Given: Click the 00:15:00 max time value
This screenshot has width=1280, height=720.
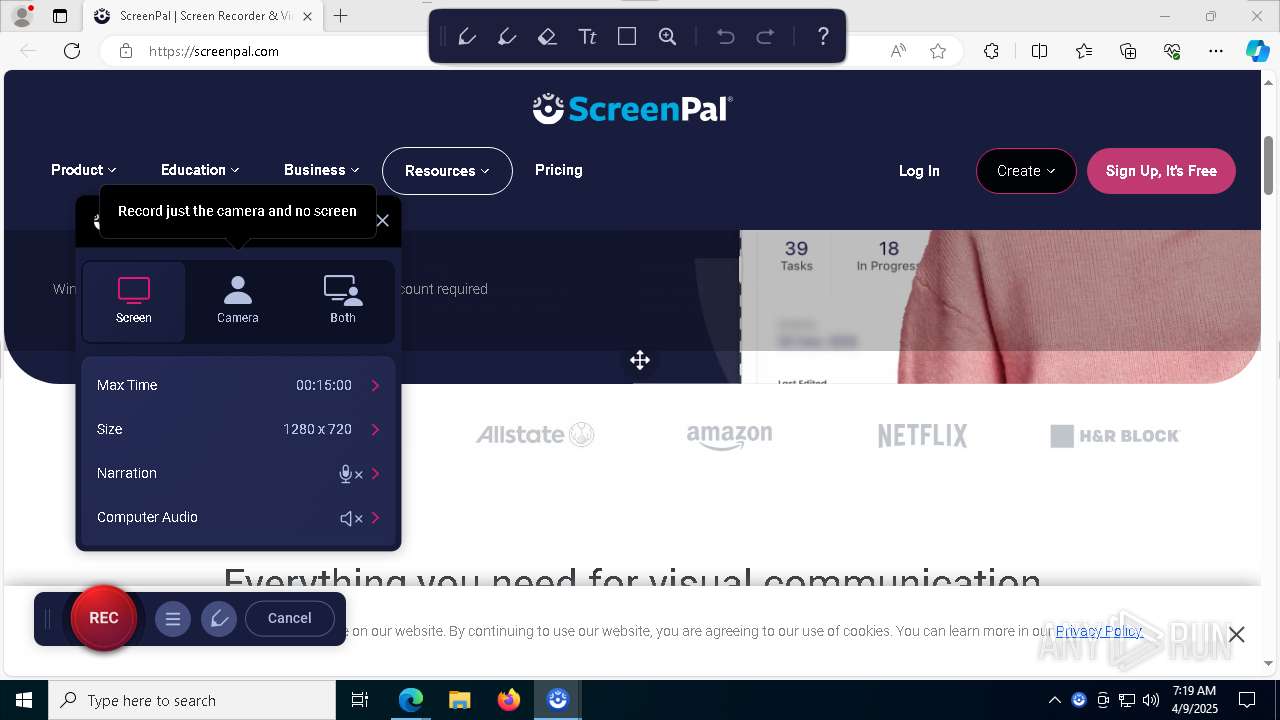Looking at the screenshot, I should [324, 385].
